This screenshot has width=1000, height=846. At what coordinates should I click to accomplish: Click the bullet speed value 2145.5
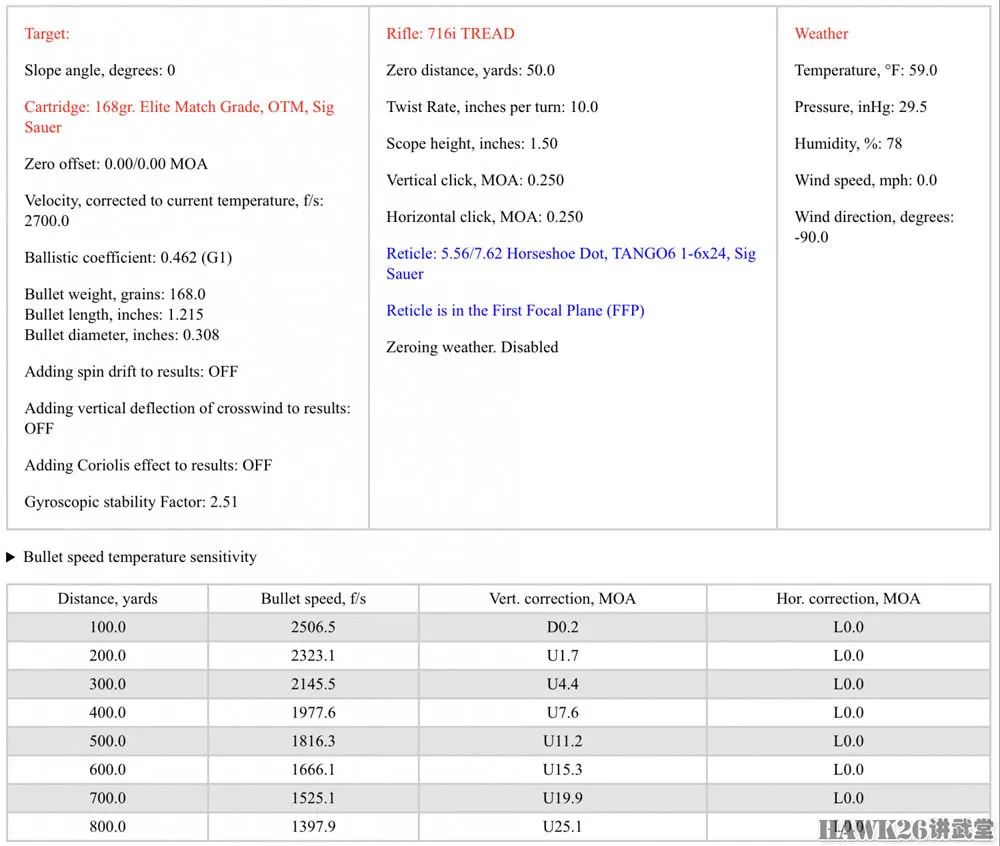[x=313, y=684]
